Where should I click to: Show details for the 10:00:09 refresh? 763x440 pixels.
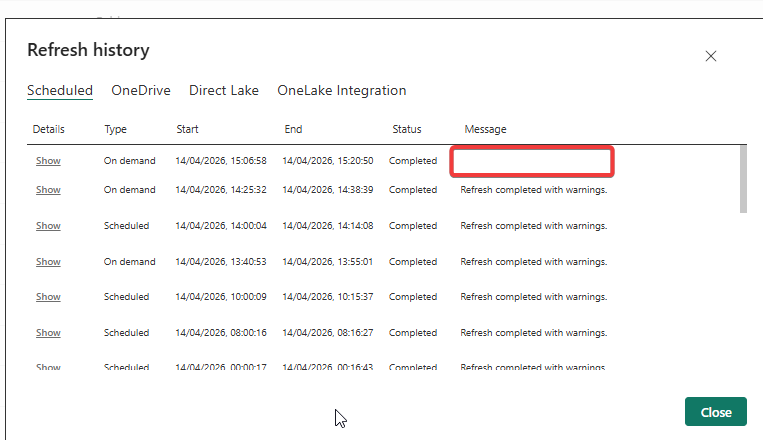pos(48,297)
